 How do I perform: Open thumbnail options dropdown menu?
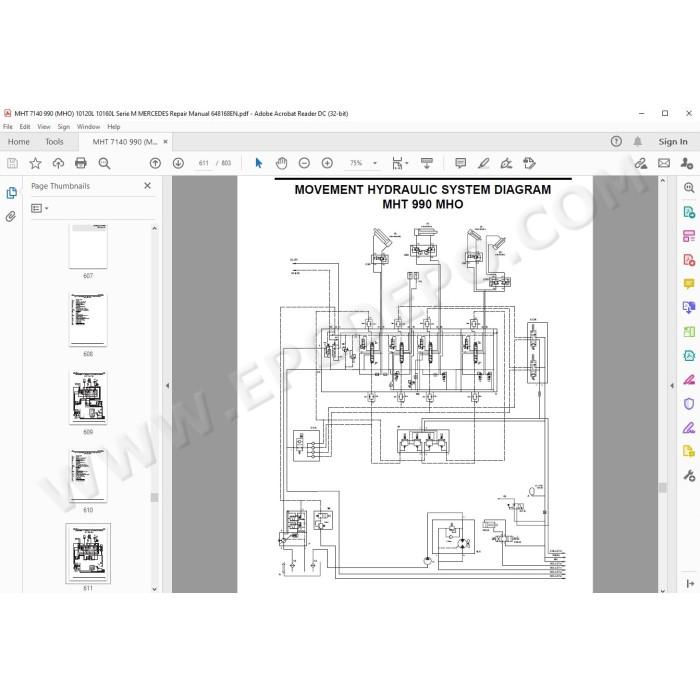39,208
